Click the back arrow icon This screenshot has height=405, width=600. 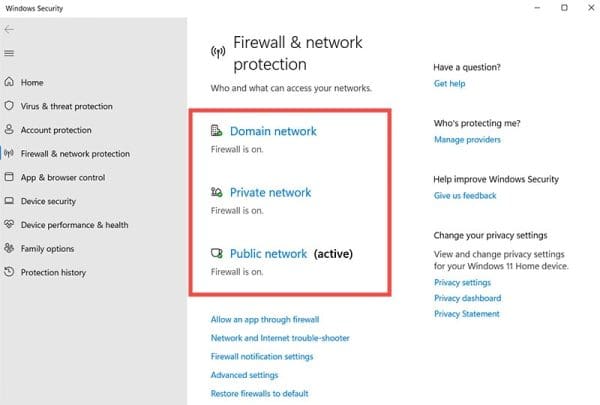[x=9, y=29]
